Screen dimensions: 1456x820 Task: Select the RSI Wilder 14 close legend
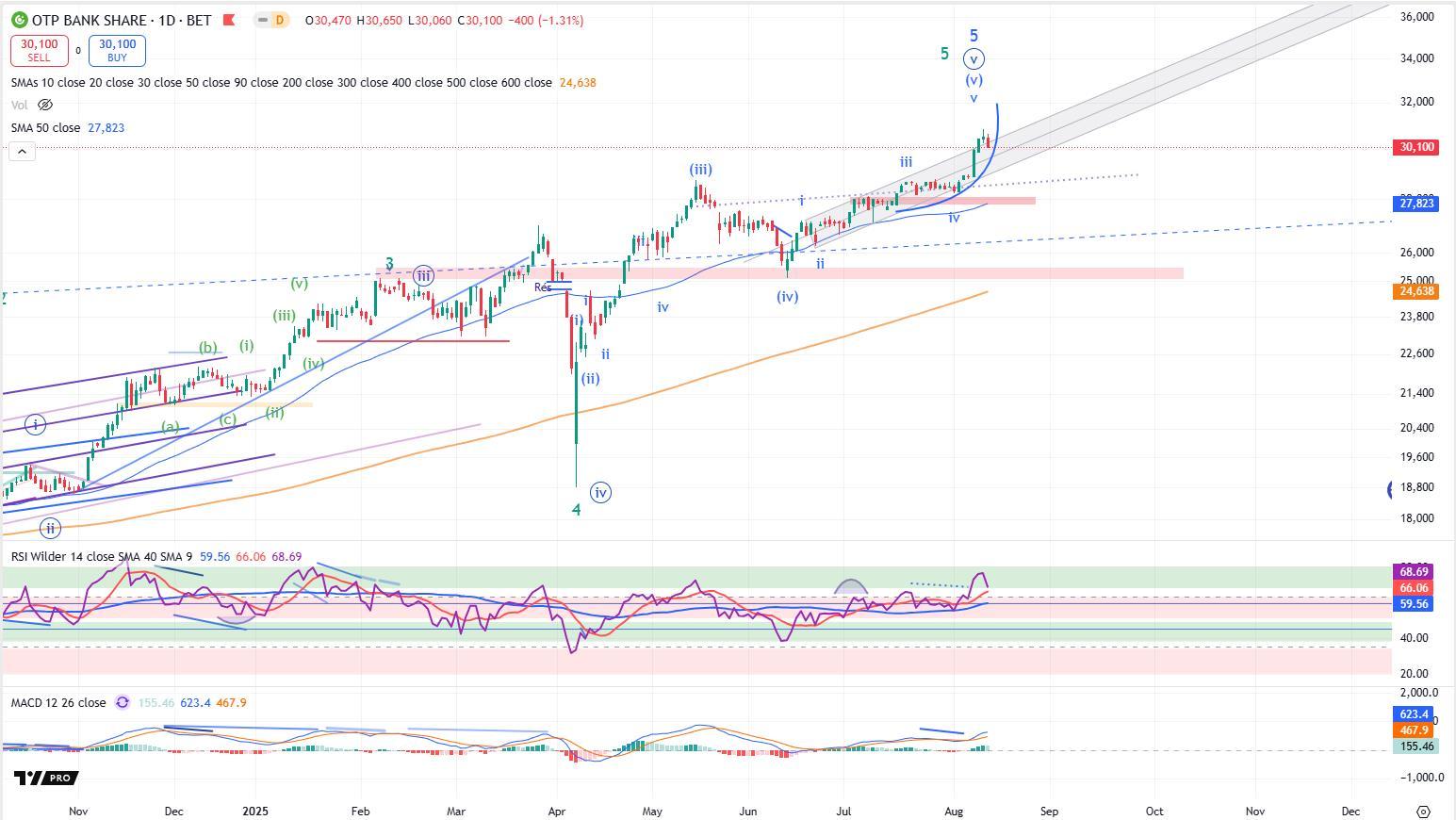pyautogui.click(x=102, y=557)
